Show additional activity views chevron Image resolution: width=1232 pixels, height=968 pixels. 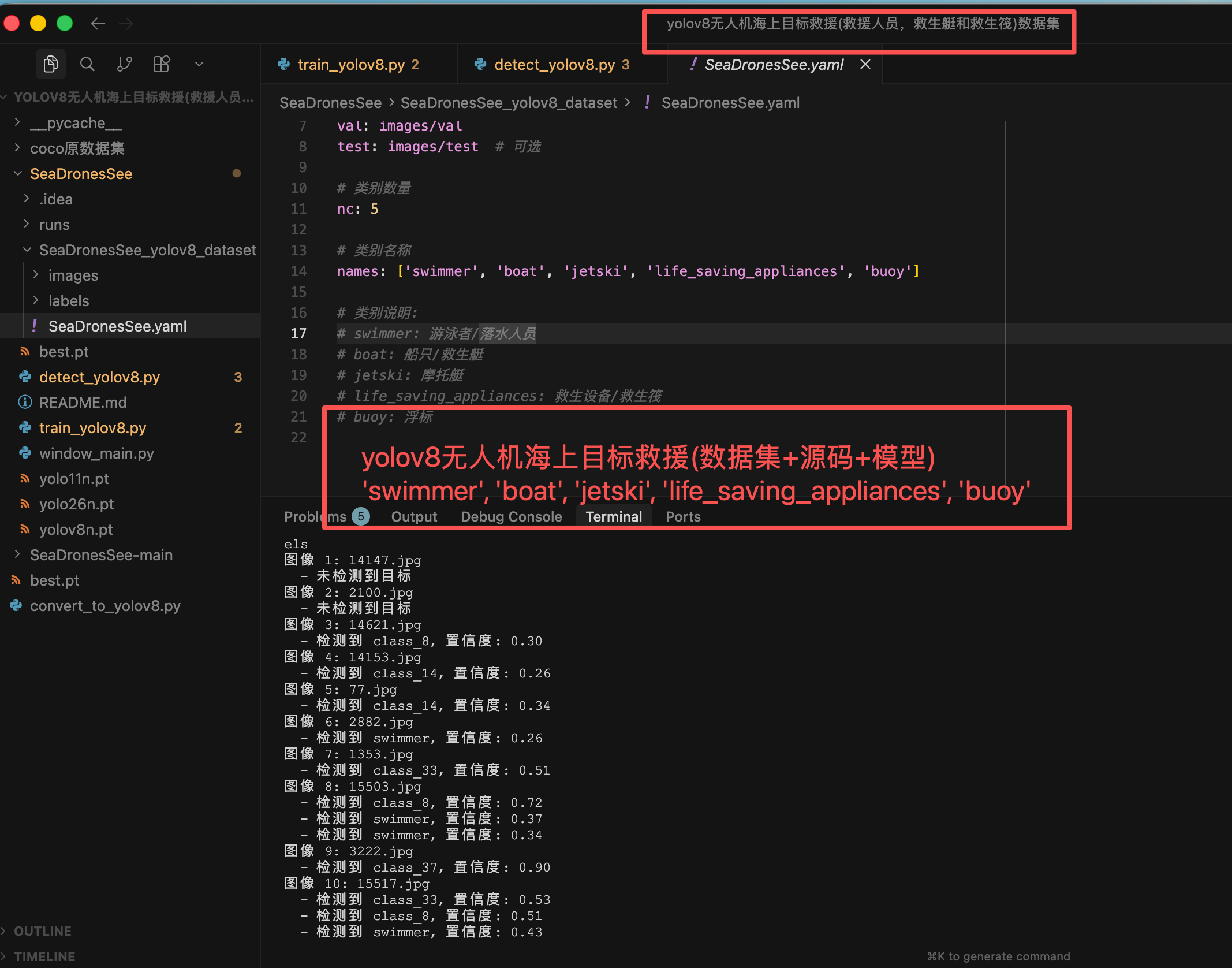click(199, 64)
